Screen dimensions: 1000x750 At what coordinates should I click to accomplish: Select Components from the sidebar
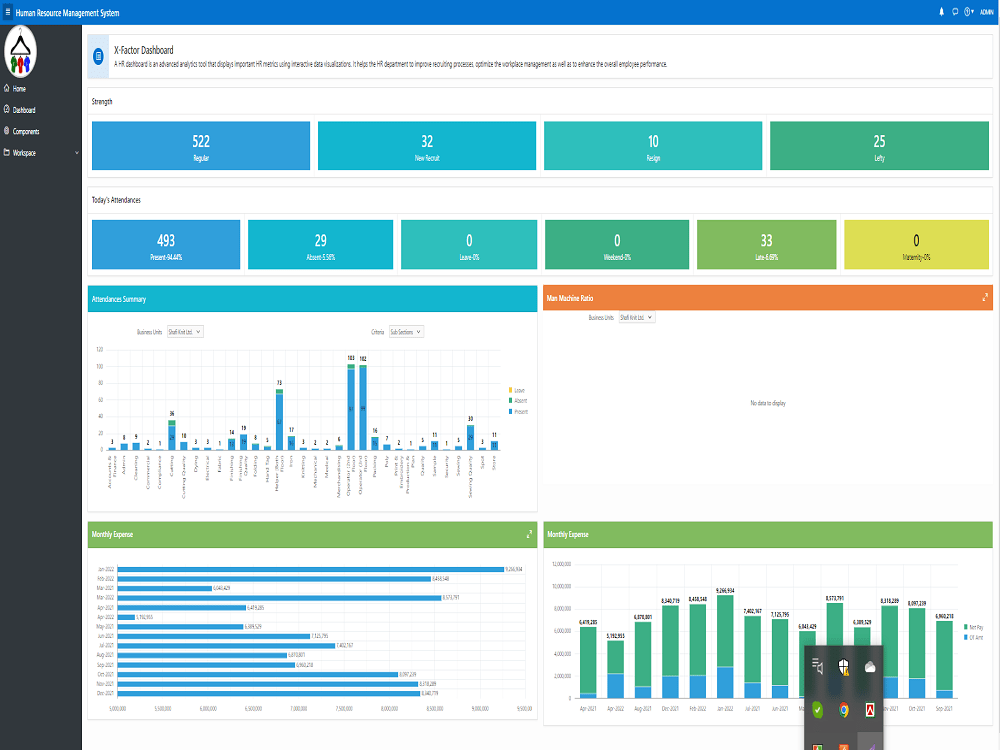pyautogui.click(x=26, y=131)
